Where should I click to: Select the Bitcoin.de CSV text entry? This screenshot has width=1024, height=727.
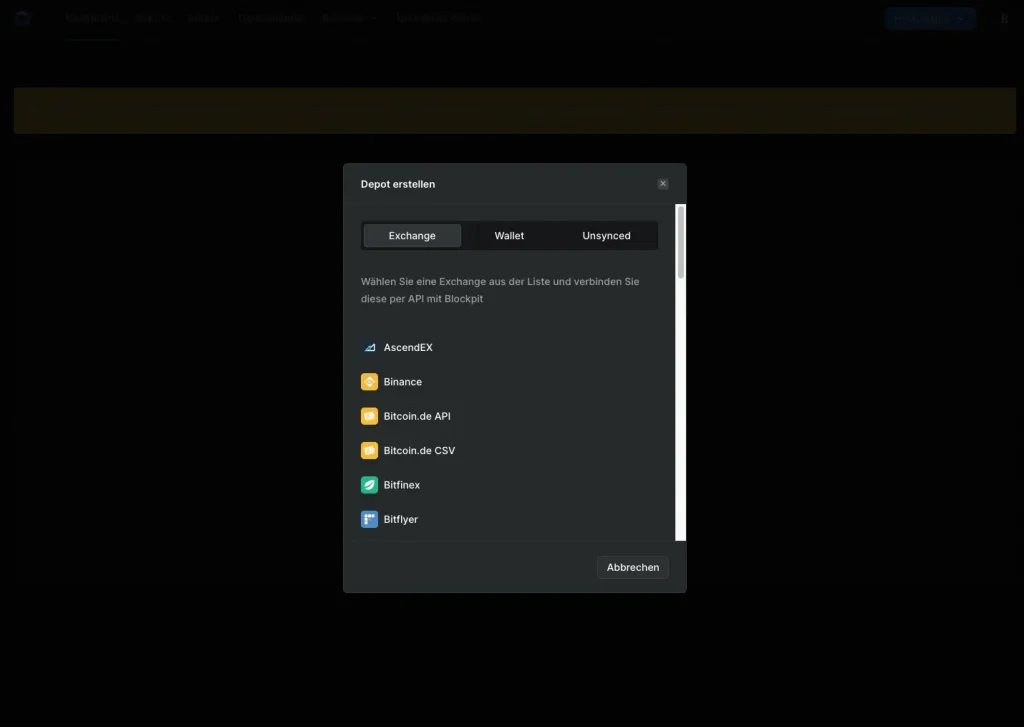tap(419, 451)
